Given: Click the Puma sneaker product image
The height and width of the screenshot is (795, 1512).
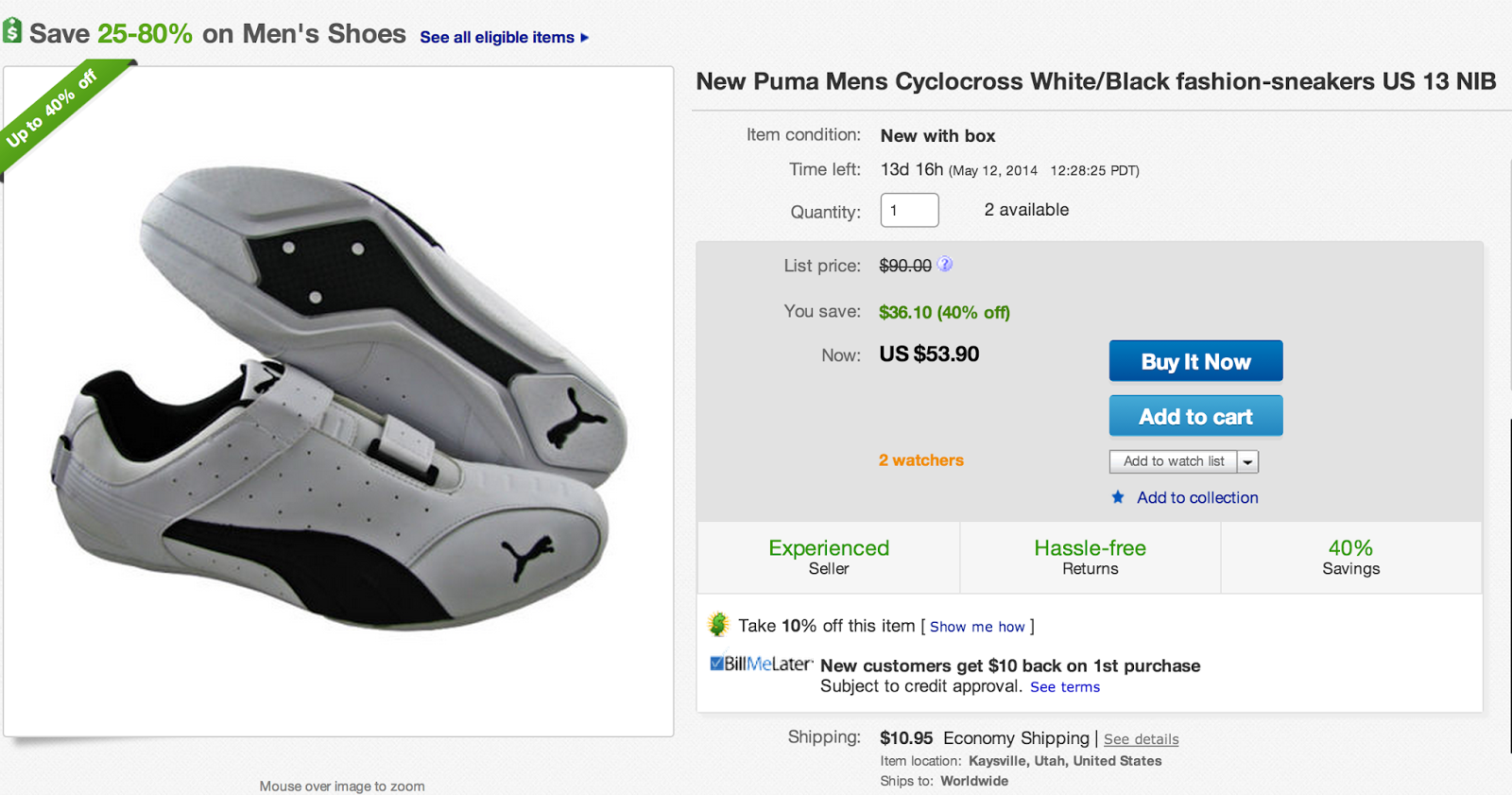Looking at the screenshot, I should coord(338,397).
